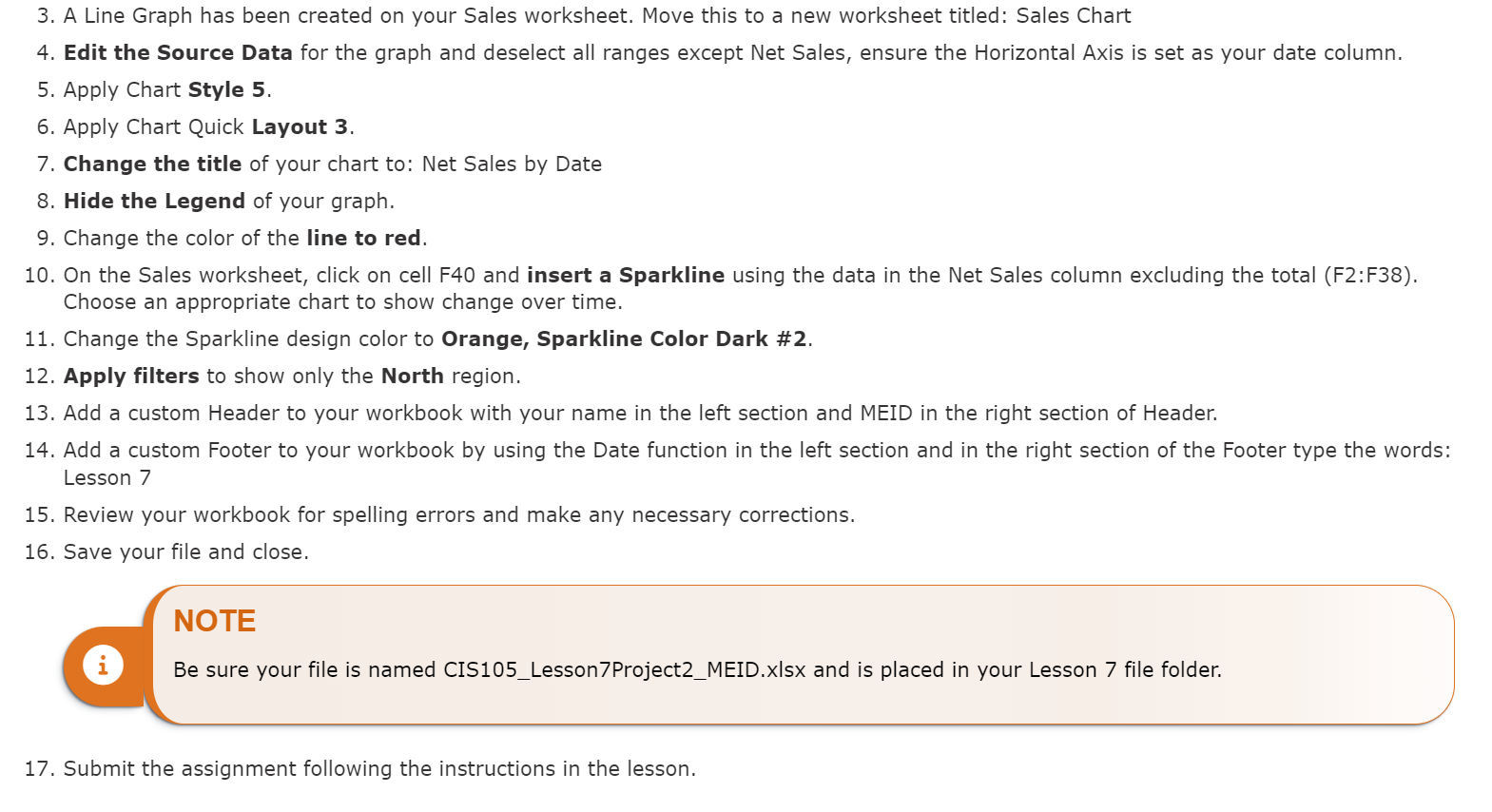This screenshot has height=812, width=1492.
Task: Click the bold 'Change the title' text
Action: (152, 164)
